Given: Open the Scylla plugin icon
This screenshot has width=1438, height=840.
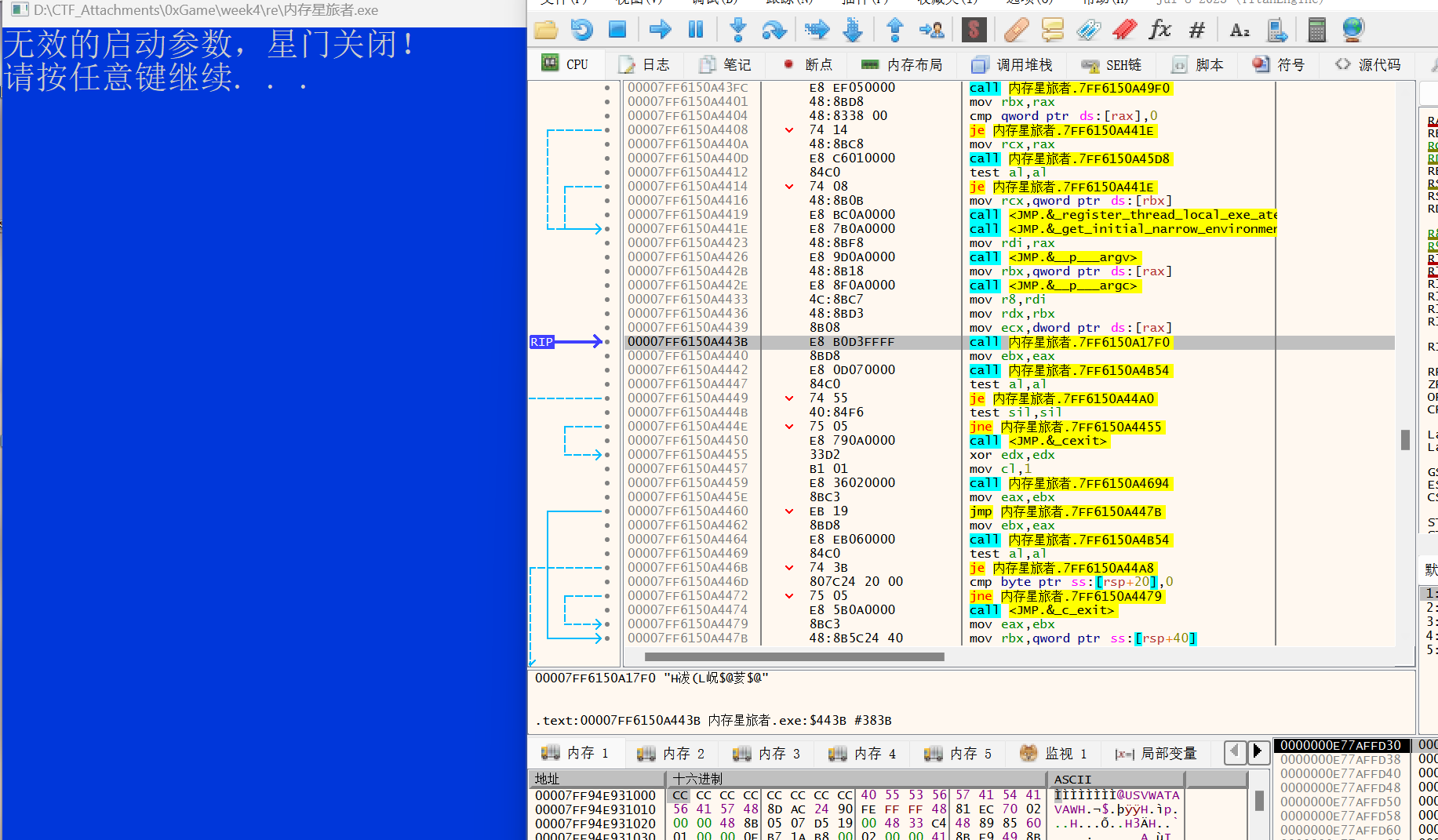Looking at the screenshot, I should pyautogui.click(x=974, y=31).
